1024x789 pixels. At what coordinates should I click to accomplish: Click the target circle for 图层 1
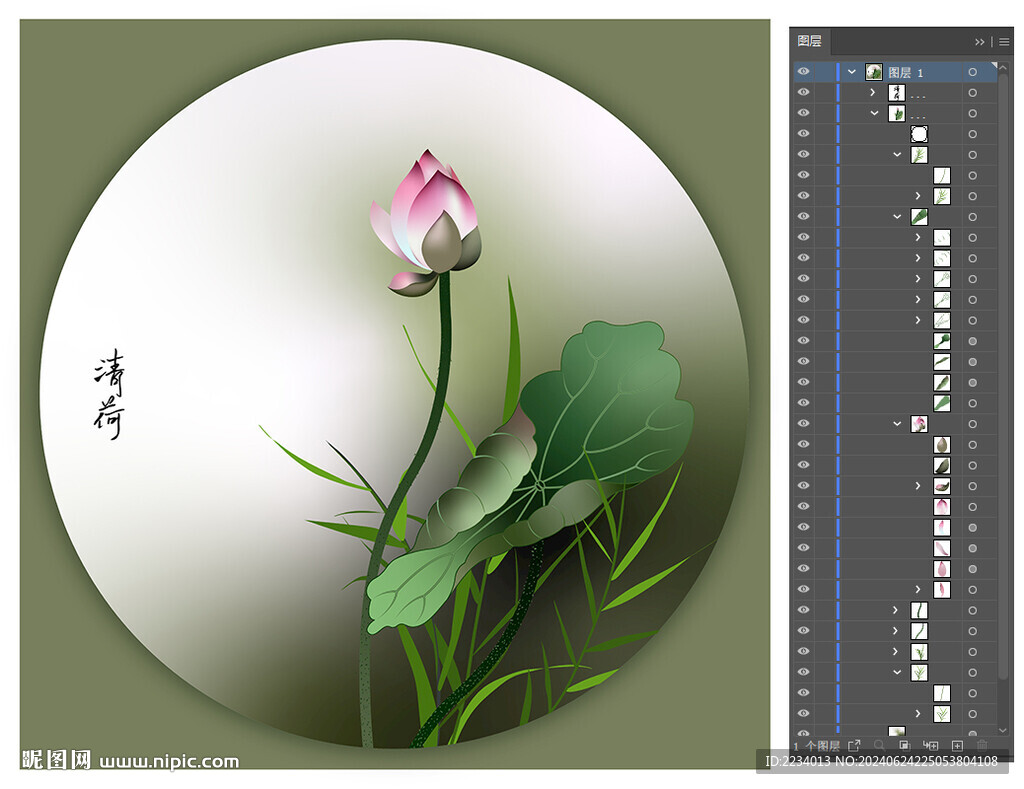[x=972, y=72]
